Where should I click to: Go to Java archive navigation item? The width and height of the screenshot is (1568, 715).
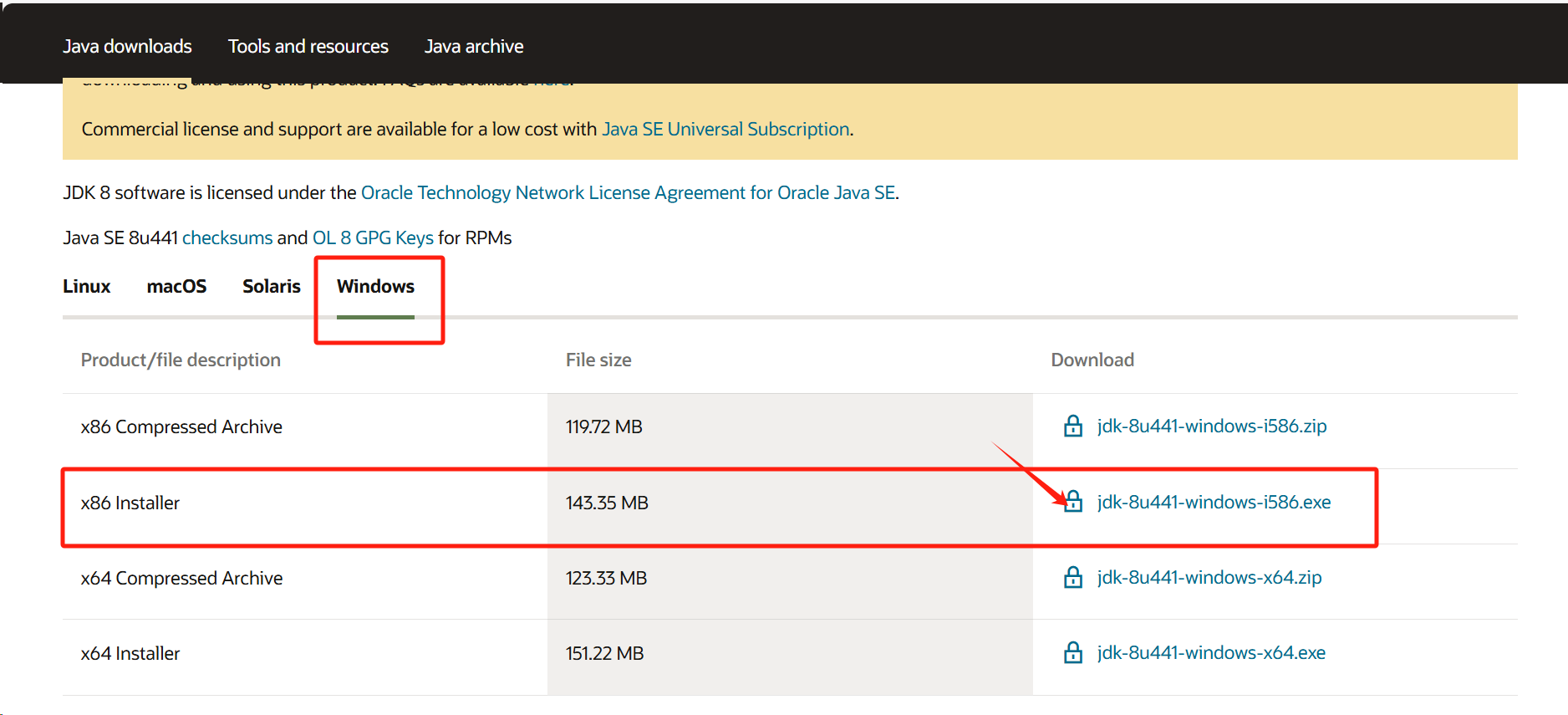474,47
